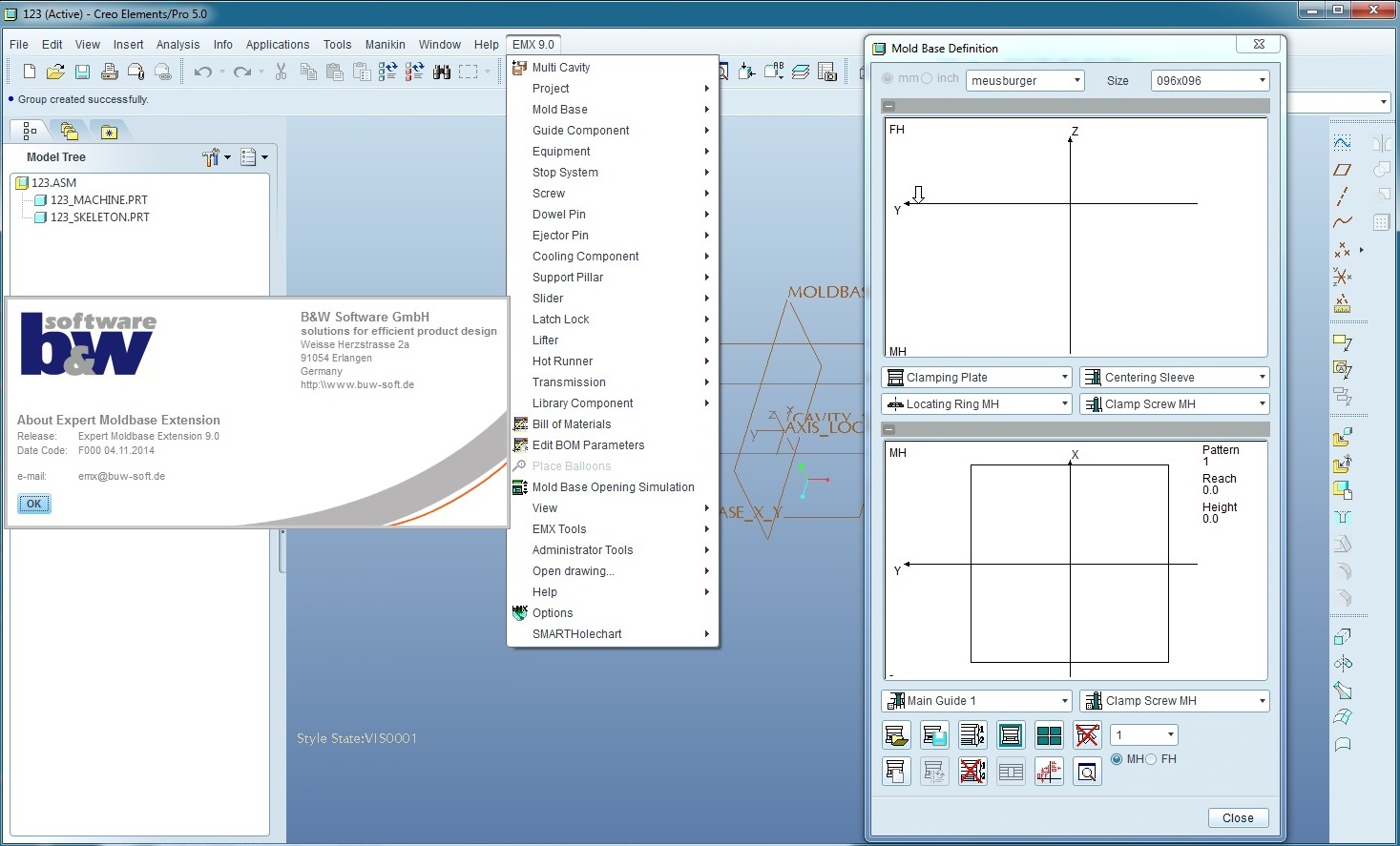Viewport: 1400px width, 846px height.
Task: Click OK in the About dialog
Action: click(34, 504)
